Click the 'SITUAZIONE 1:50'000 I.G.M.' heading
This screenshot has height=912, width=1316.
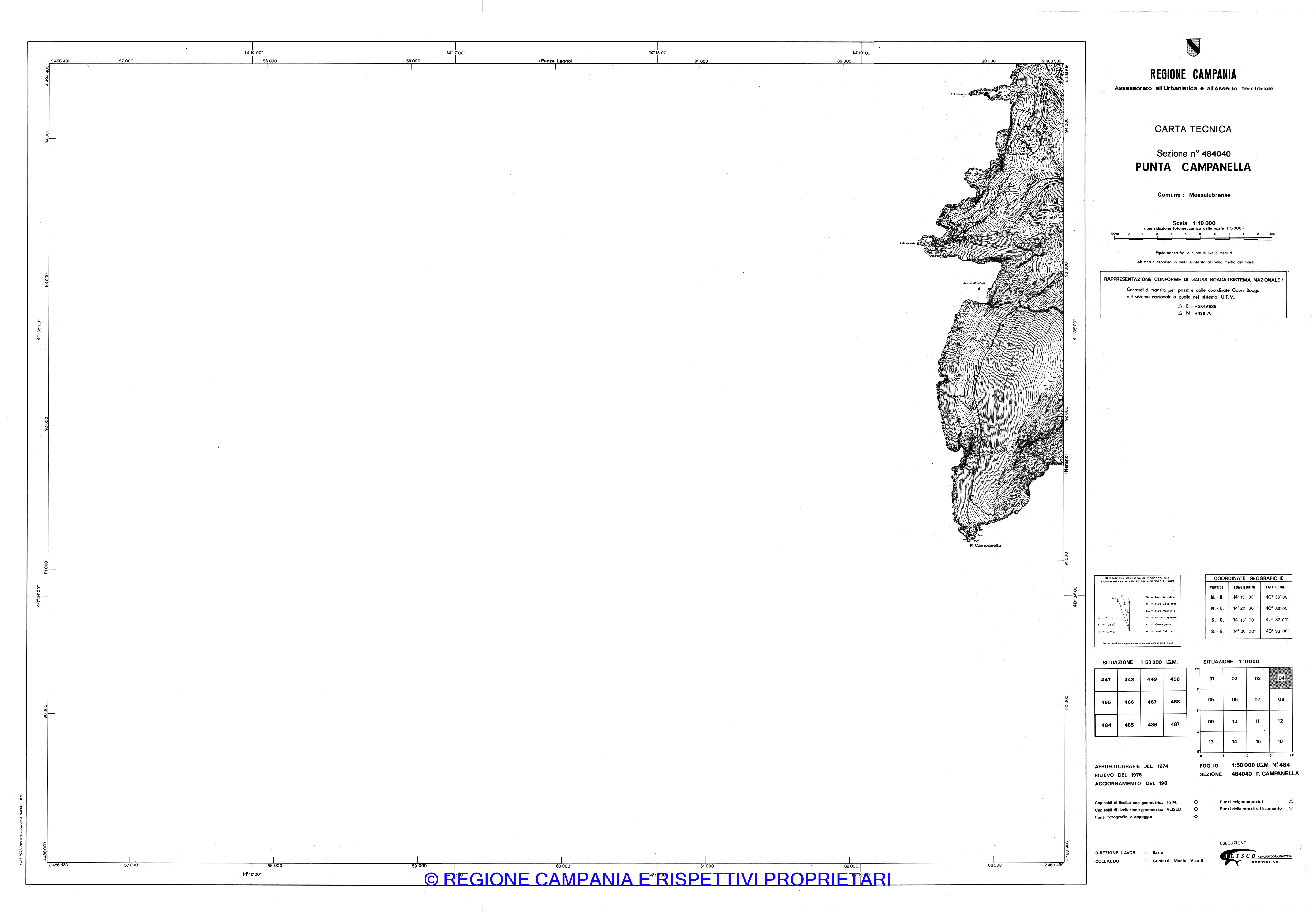point(1140,662)
